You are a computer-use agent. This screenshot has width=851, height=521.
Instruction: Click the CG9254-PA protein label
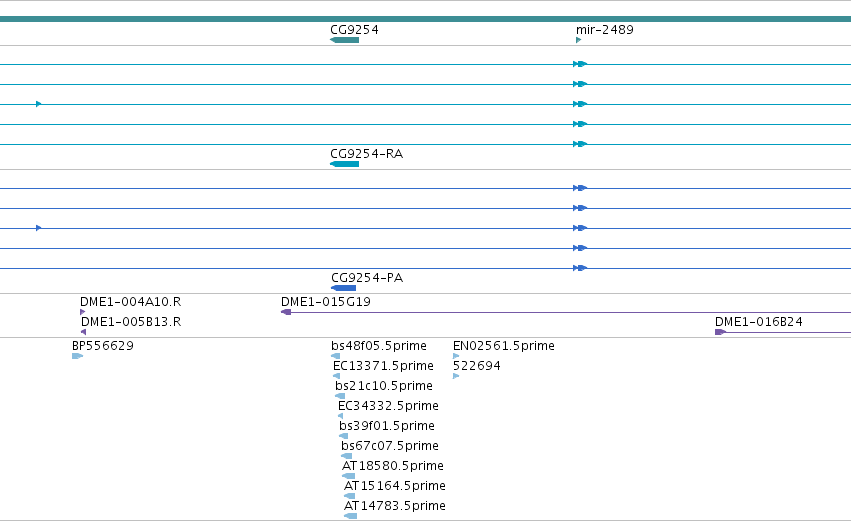coord(367,277)
